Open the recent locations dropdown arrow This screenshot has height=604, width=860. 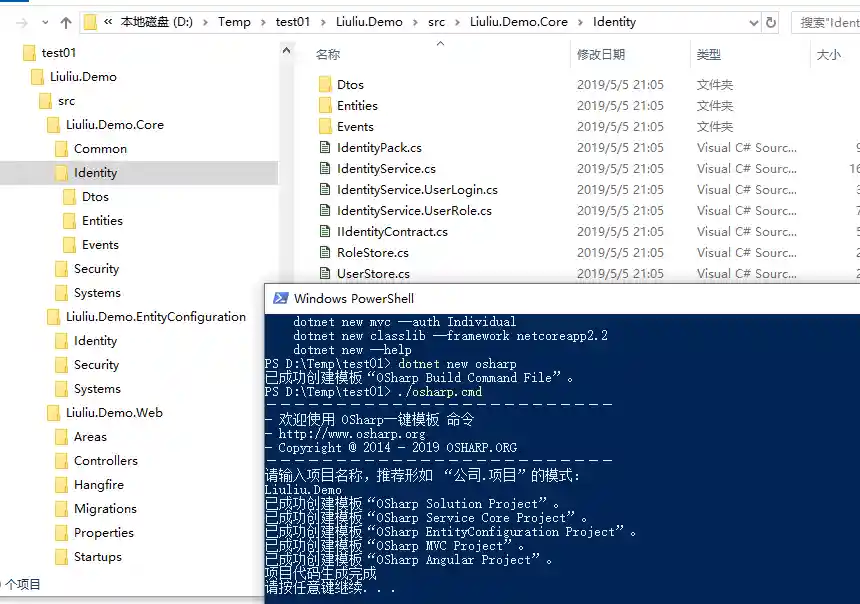[45, 22]
